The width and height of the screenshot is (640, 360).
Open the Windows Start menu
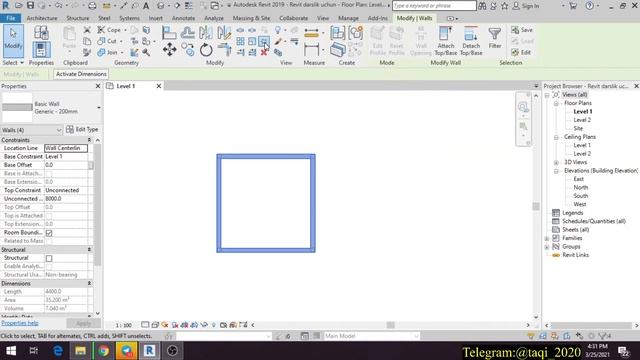(11, 351)
